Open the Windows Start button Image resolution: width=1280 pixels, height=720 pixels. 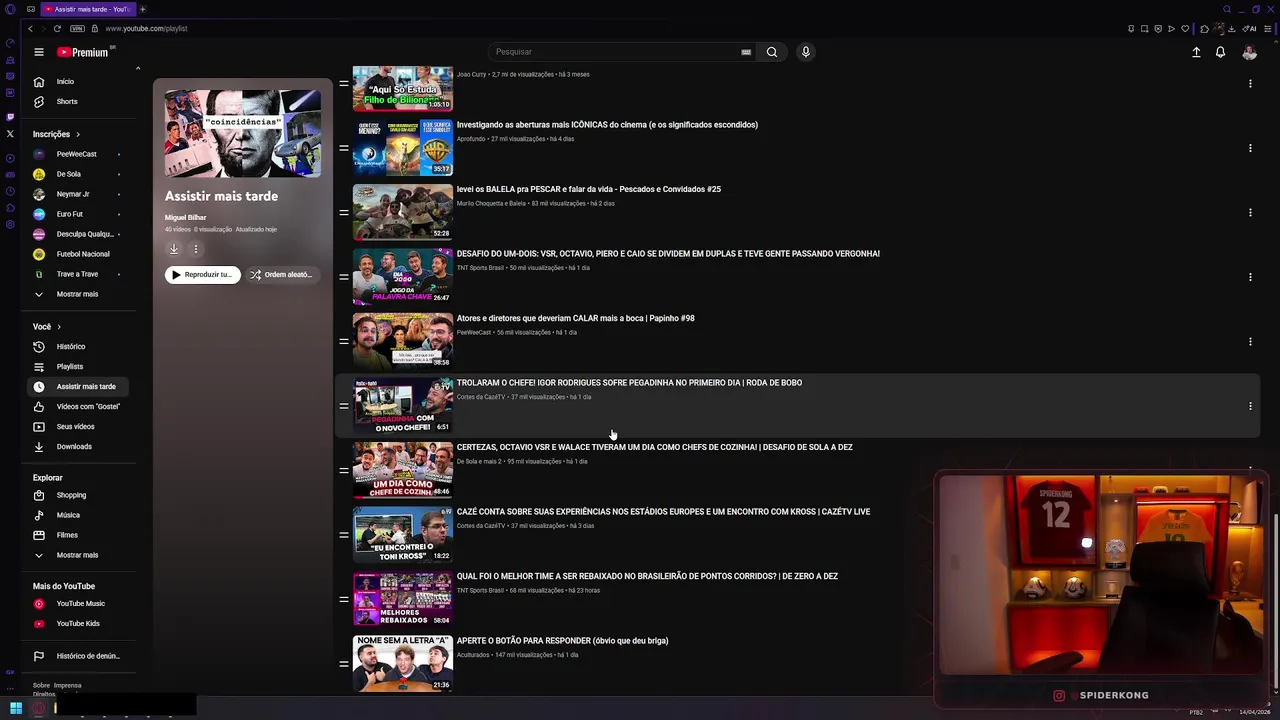(16, 708)
